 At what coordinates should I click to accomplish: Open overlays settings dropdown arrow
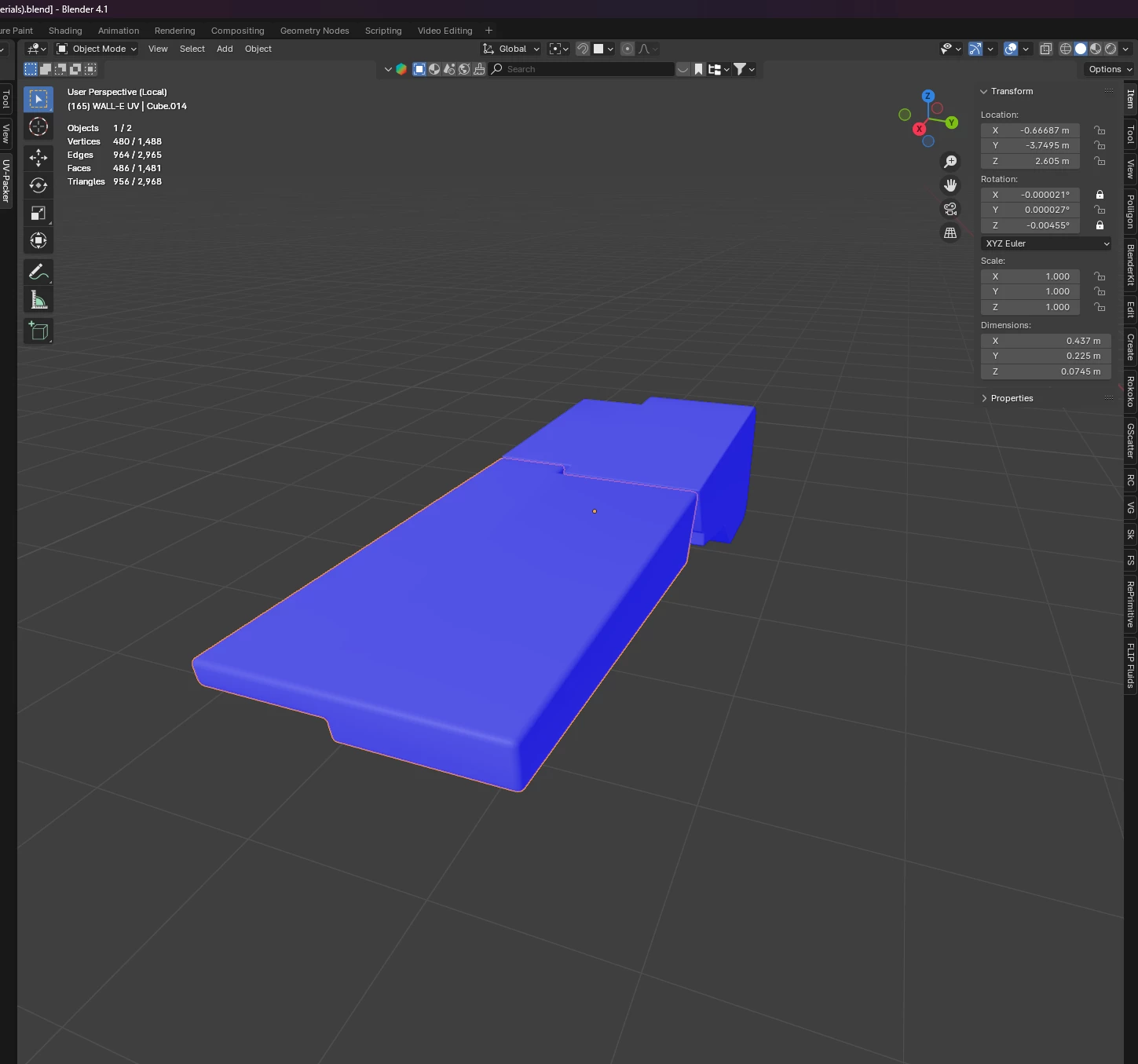coord(1026,49)
